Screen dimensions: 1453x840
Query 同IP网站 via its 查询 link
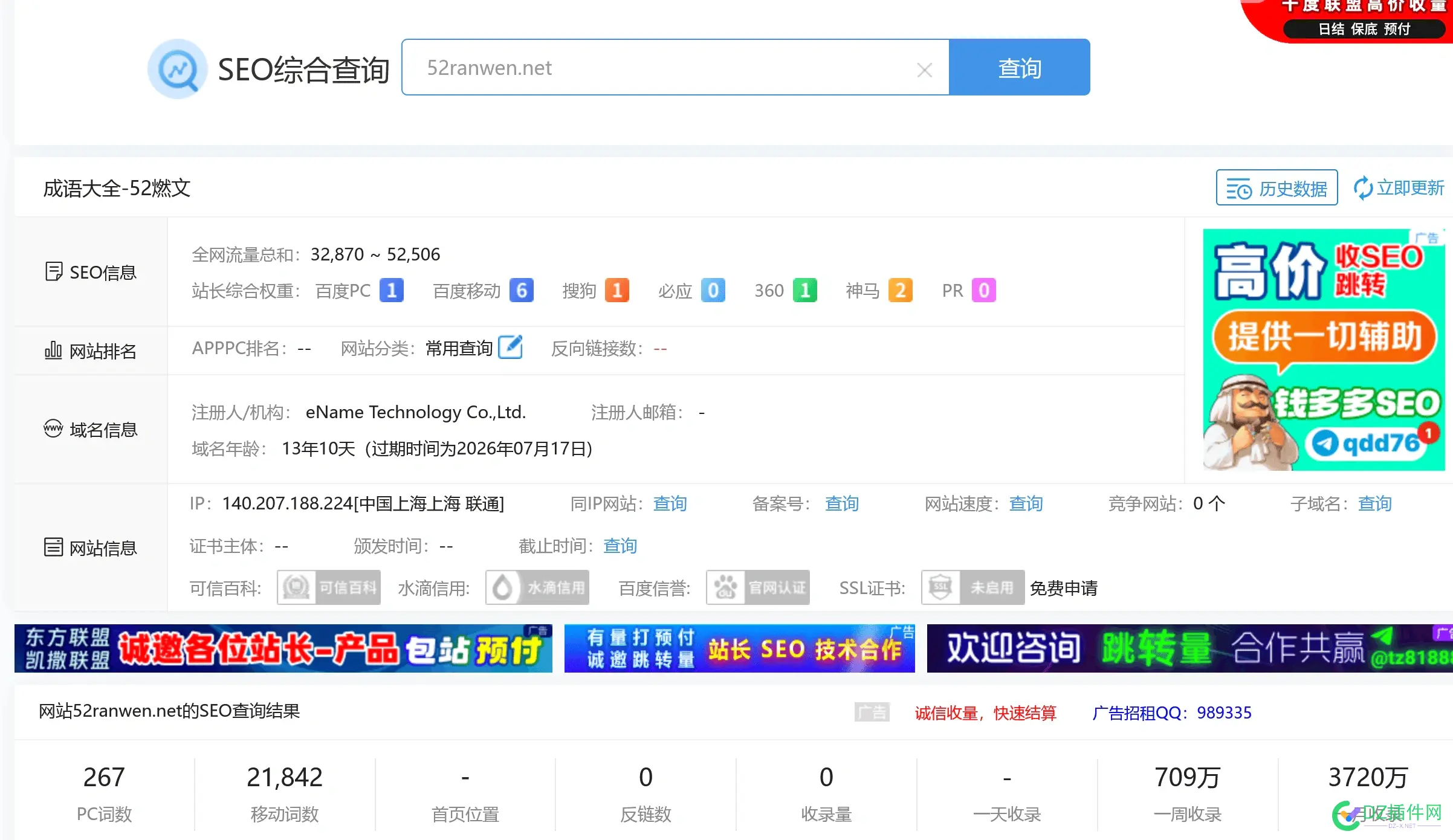point(670,503)
